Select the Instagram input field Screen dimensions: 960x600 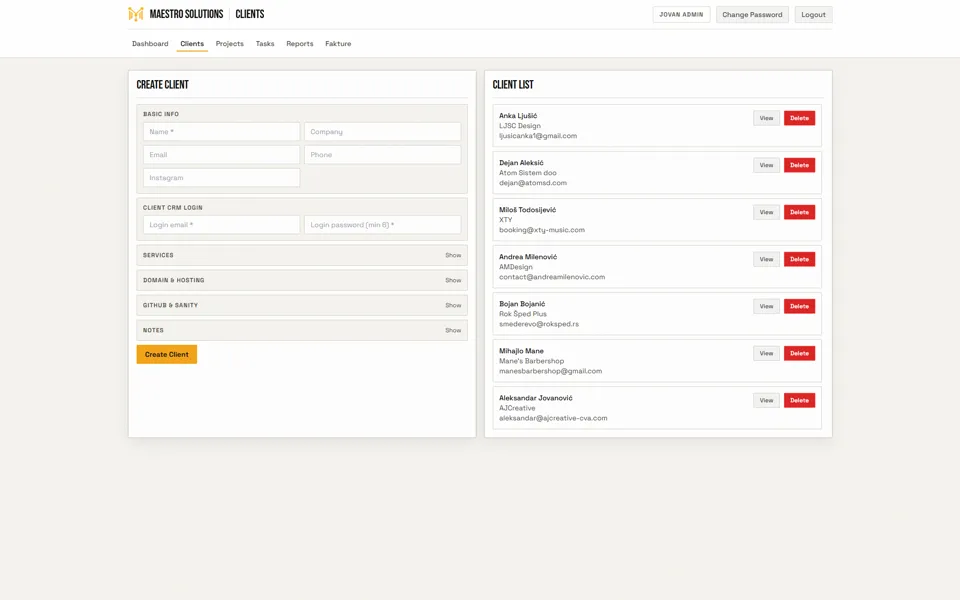pos(222,178)
